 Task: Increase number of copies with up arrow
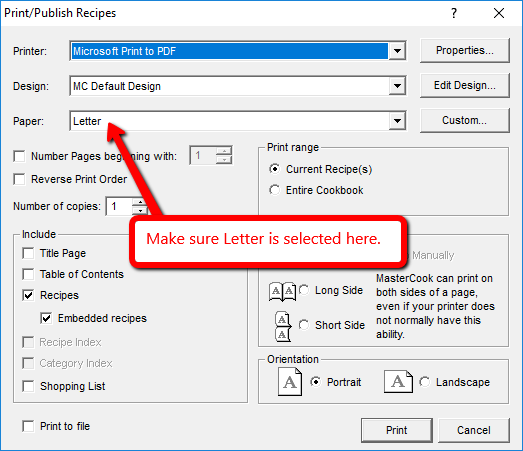point(140,202)
